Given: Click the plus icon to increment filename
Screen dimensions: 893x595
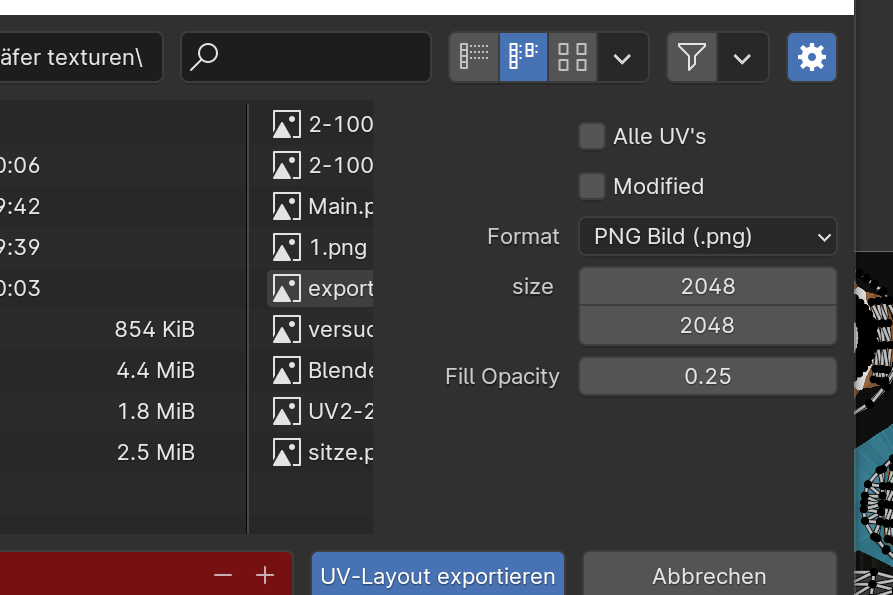Looking at the screenshot, I should coord(265,575).
